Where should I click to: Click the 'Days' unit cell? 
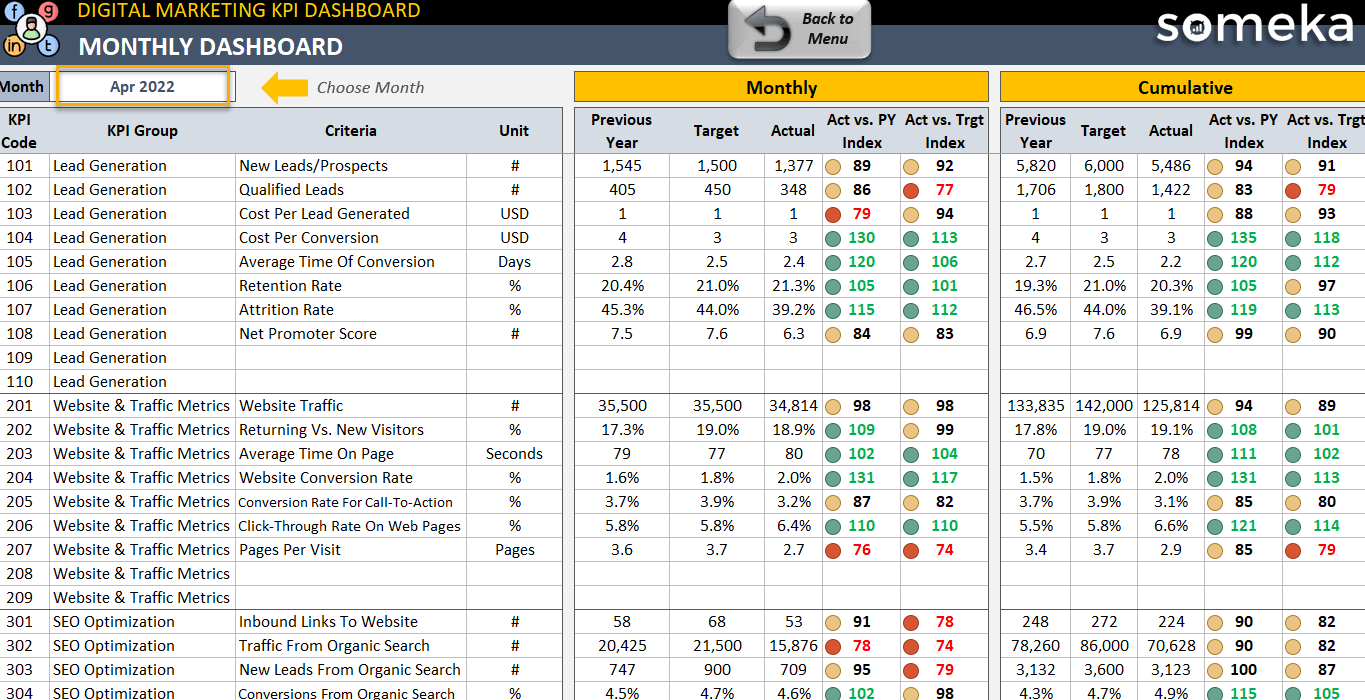click(x=514, y=262)
